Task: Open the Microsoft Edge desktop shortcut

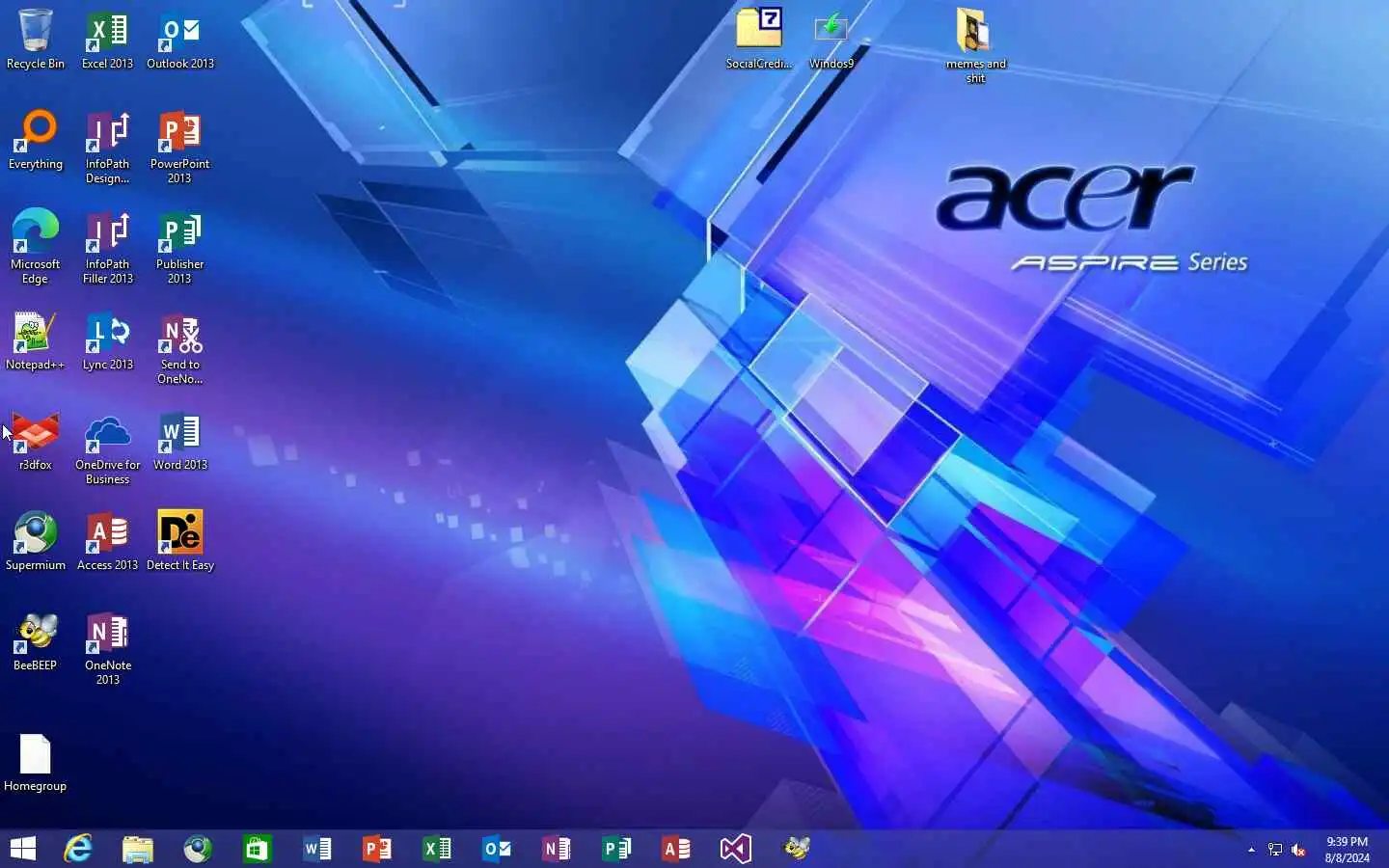Action: [x=36, y=247]
